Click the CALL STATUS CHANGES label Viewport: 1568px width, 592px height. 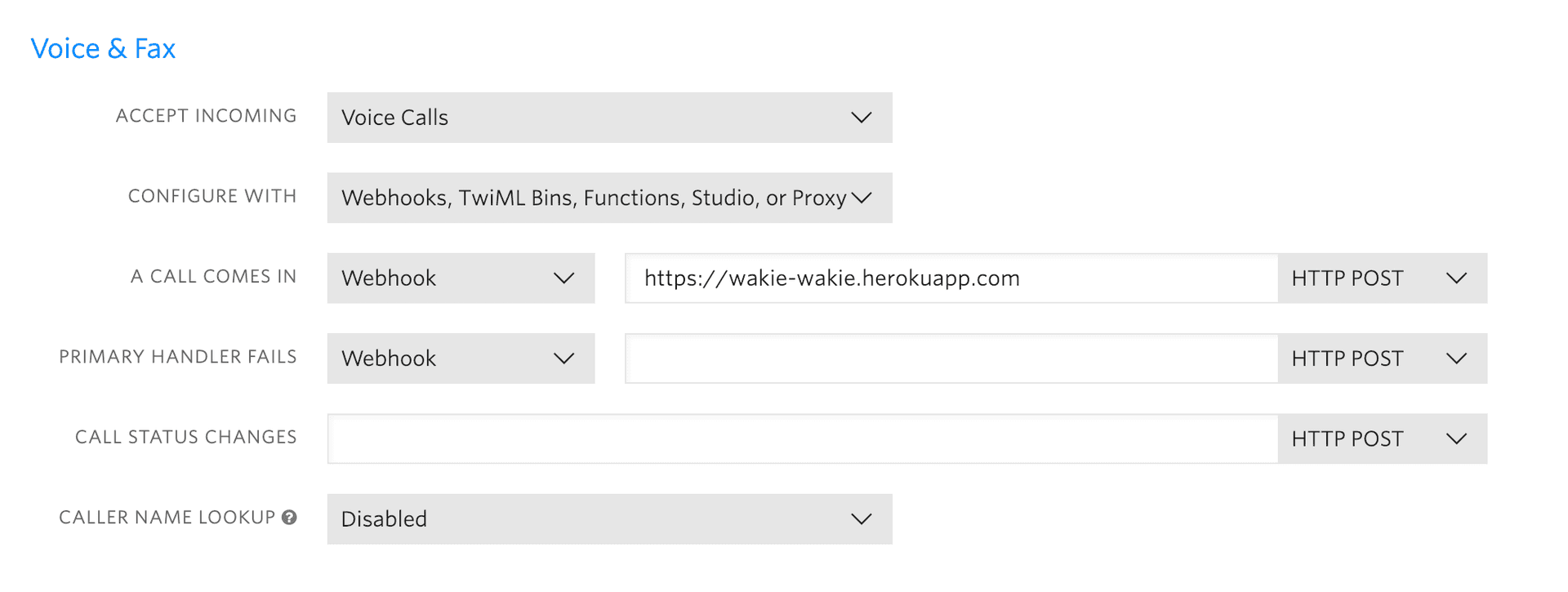[x=185, y=437]
